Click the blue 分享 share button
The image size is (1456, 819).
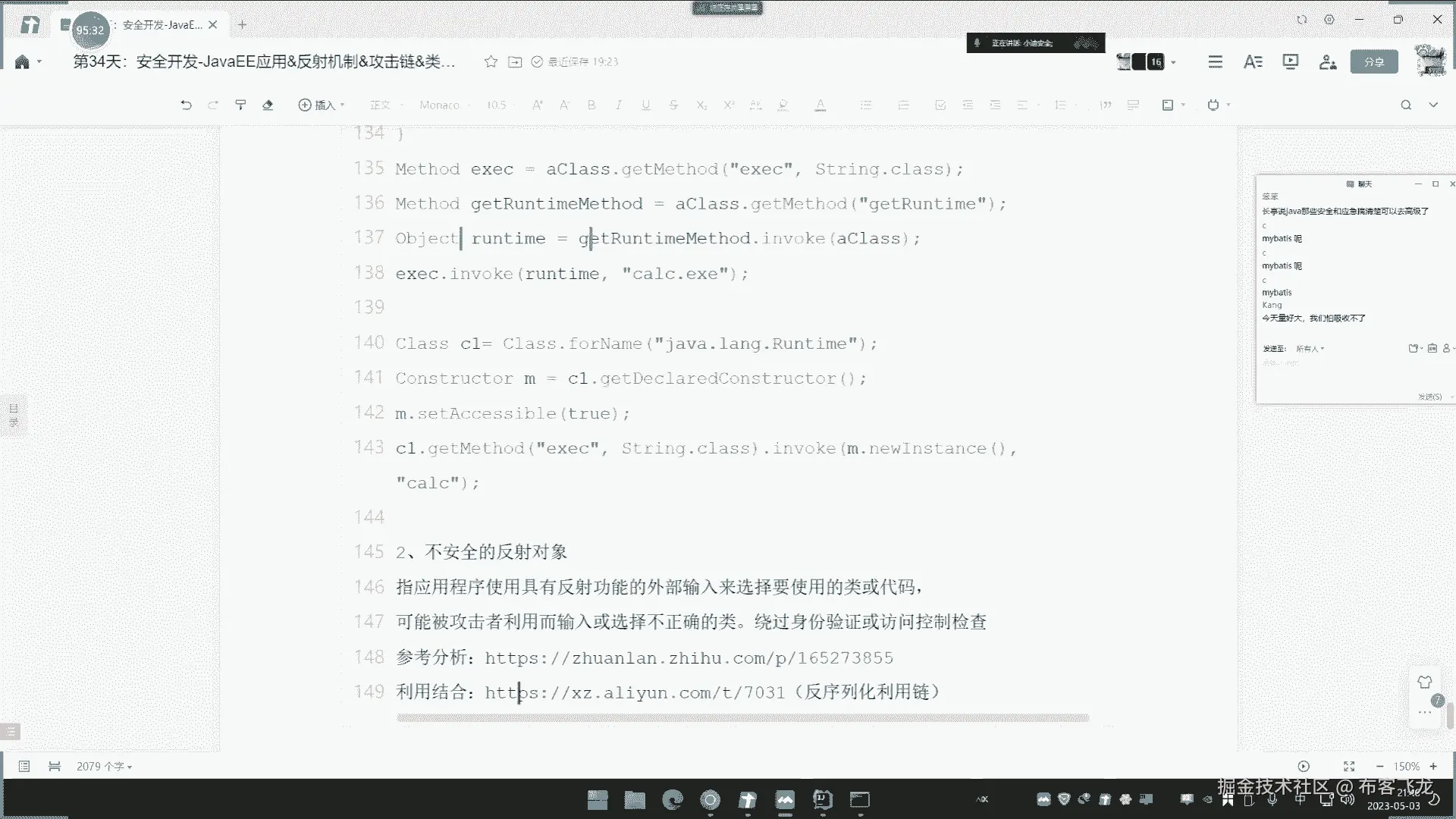(x=1374, y=62)
